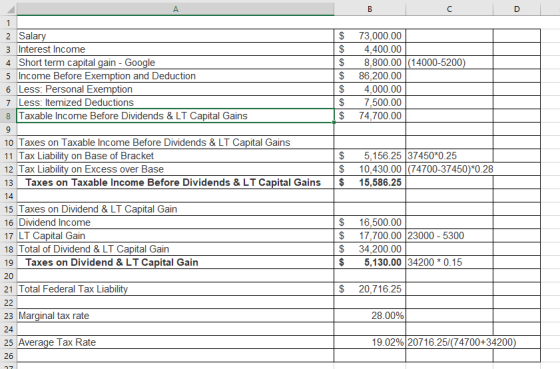Click the Salary label cell

[175, 36]
